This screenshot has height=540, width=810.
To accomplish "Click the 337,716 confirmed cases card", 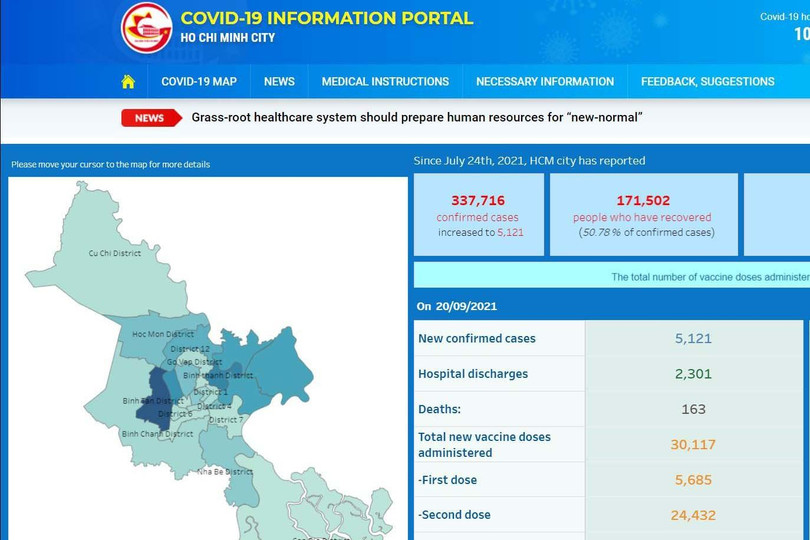I will (x=479, y=214).
